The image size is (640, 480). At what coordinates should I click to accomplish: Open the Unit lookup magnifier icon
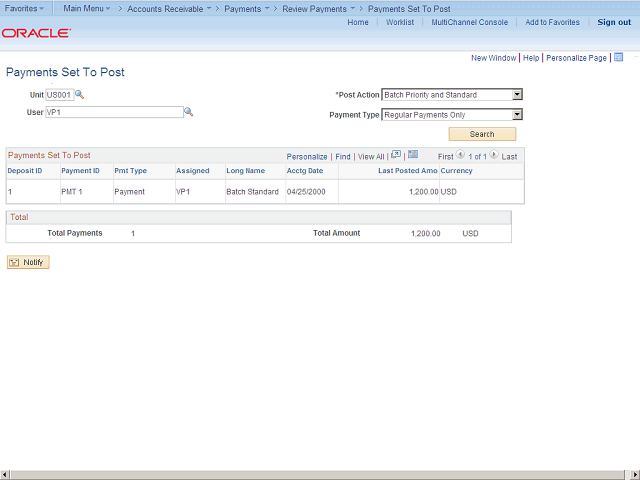coord(80,95)
